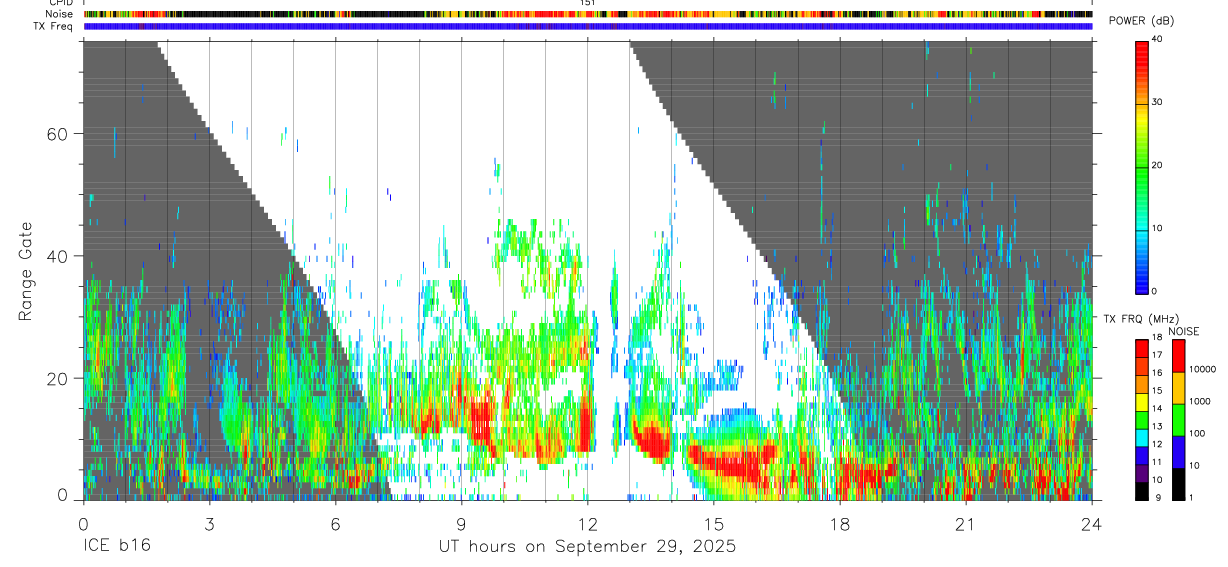Screen dimensions: 1228x567
Task: Click the '9' tick on the UT hours axis
Action: click(462, 523)
